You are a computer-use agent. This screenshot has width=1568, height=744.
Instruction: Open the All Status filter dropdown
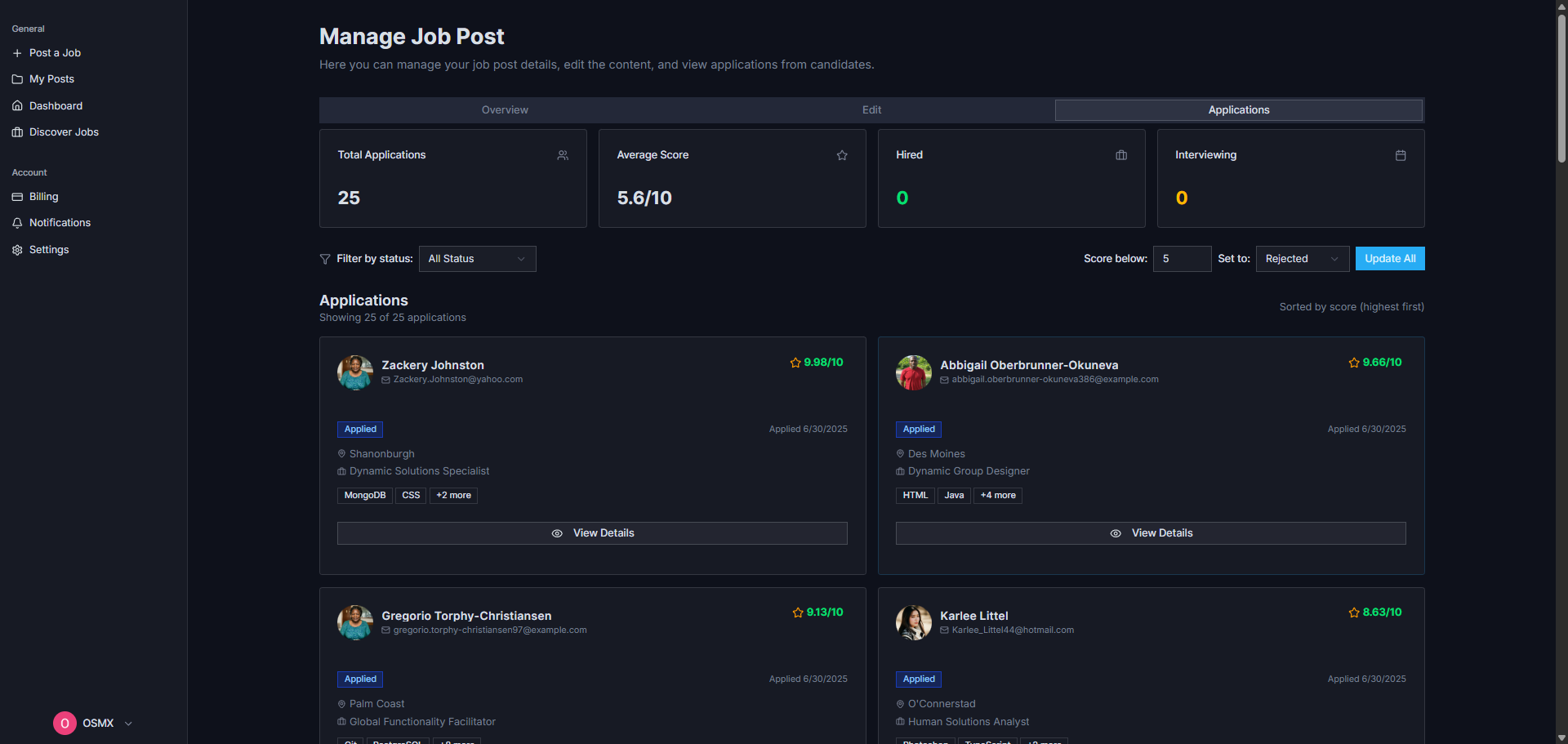click(x=477, y=259)
